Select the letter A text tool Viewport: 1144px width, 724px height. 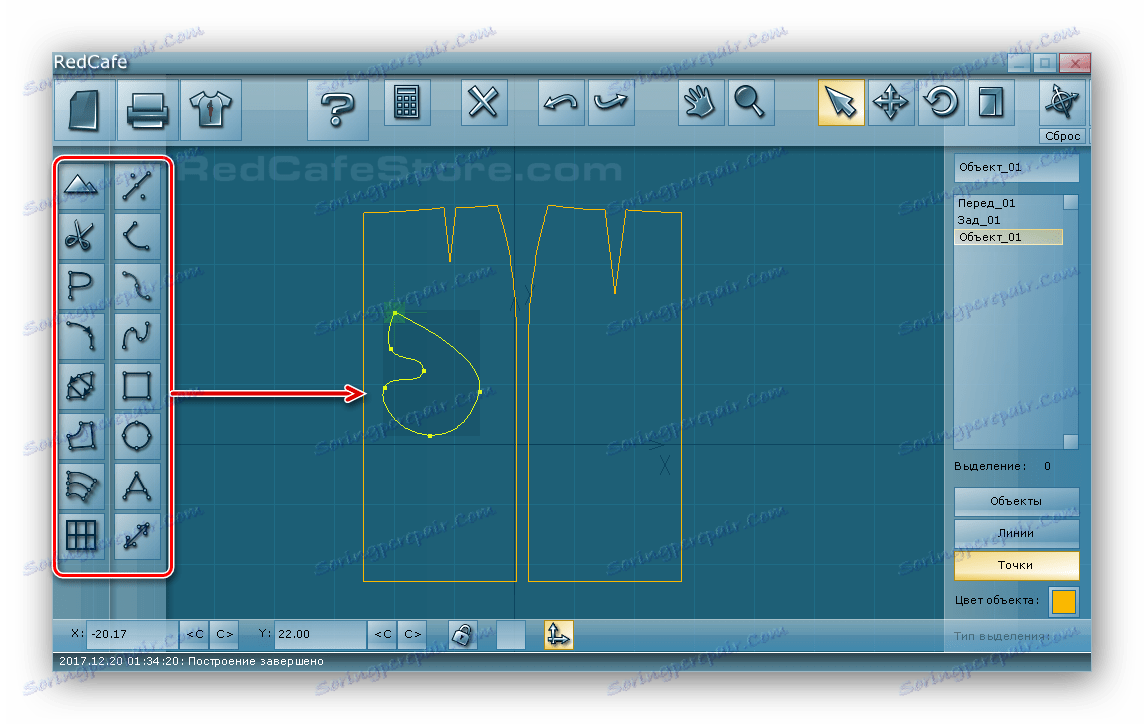pos(137,486)
